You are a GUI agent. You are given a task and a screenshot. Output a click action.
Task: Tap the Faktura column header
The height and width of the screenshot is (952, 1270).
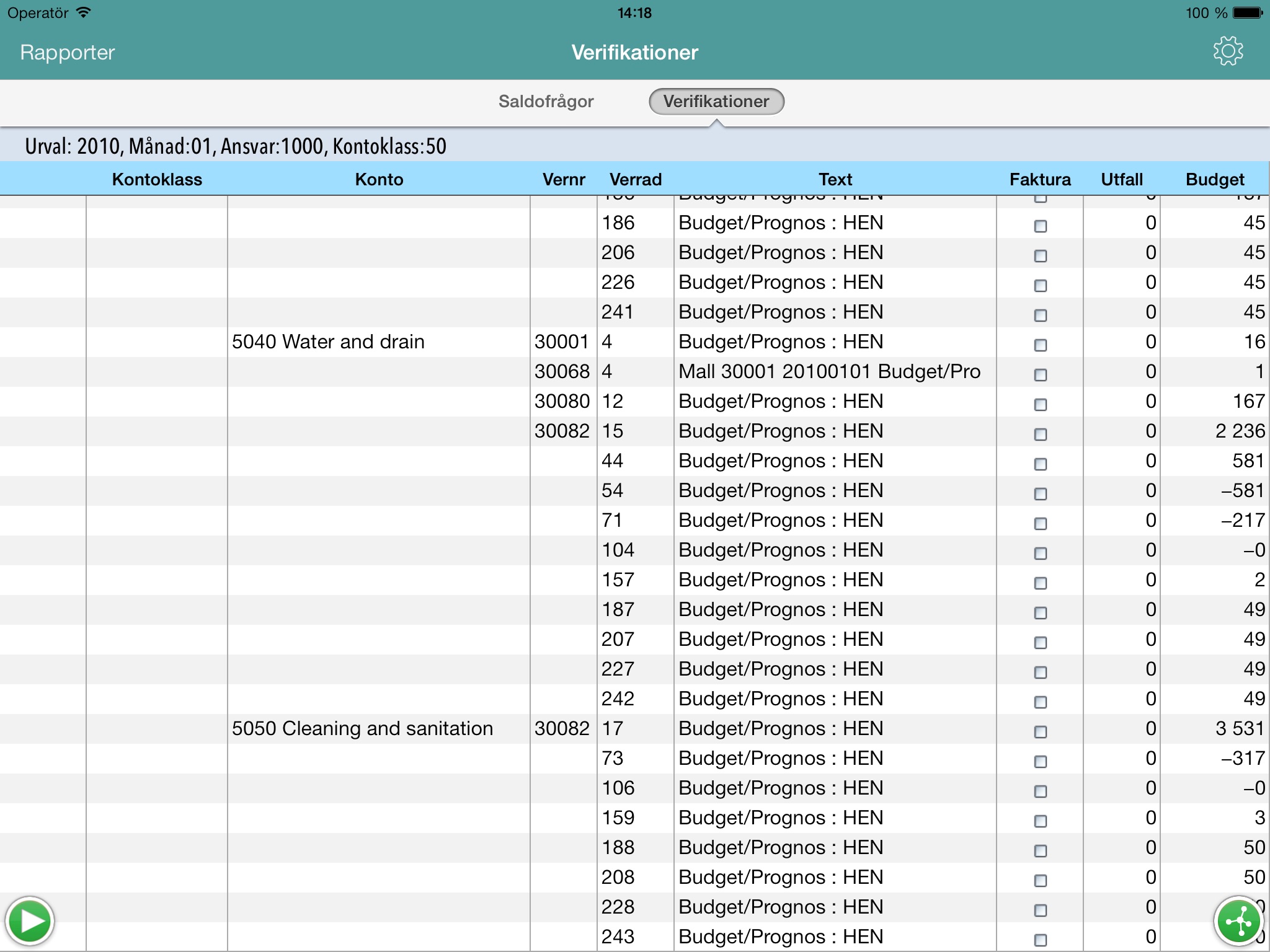coord(1040,179)
